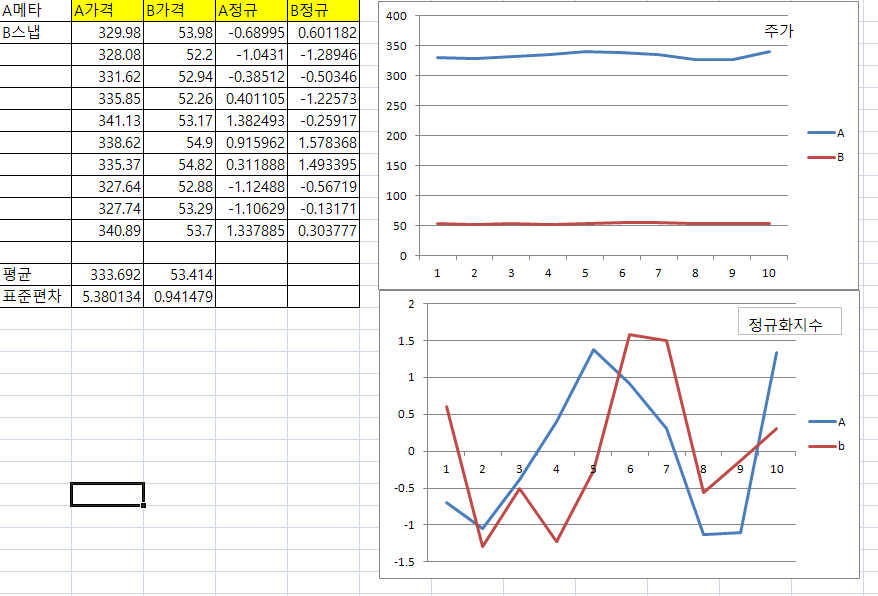The image size is (878, 596).
Task: Select cell with value 0.311888
Action: point(251,165)
